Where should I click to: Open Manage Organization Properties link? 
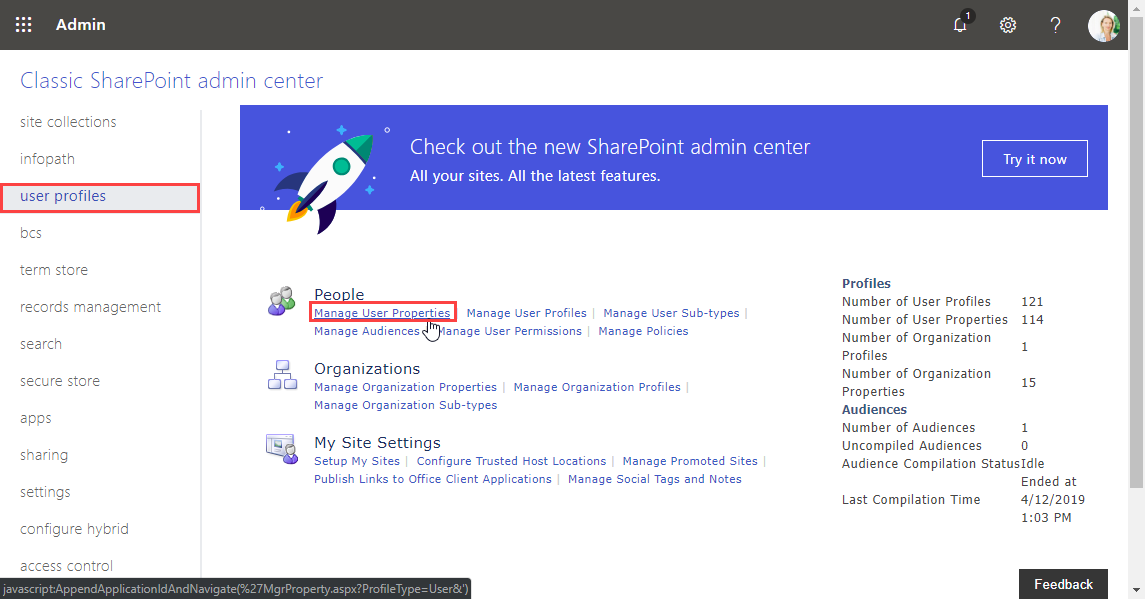[405, 387]
